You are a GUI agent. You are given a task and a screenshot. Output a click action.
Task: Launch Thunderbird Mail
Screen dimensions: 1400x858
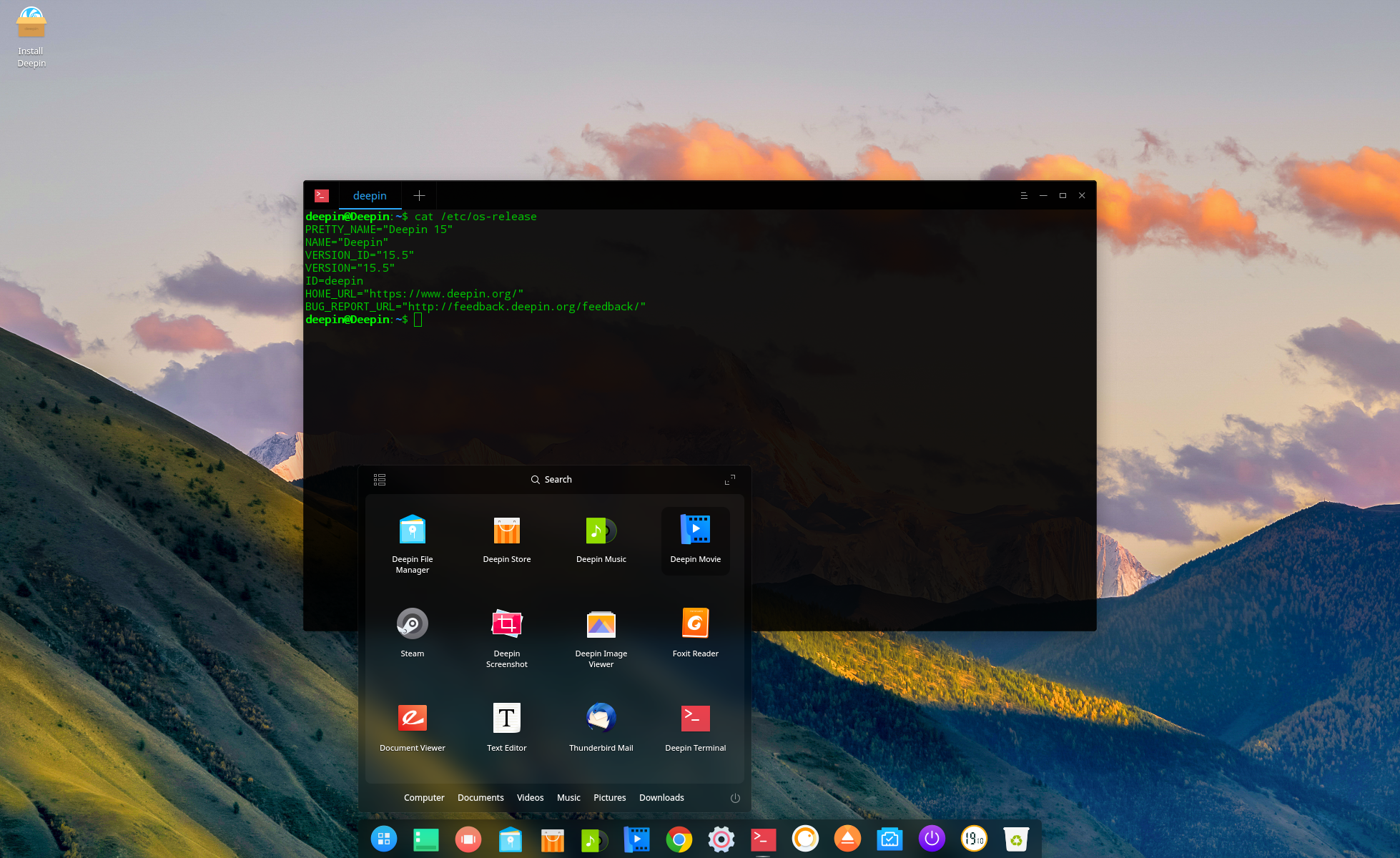[x=601, y=717]
